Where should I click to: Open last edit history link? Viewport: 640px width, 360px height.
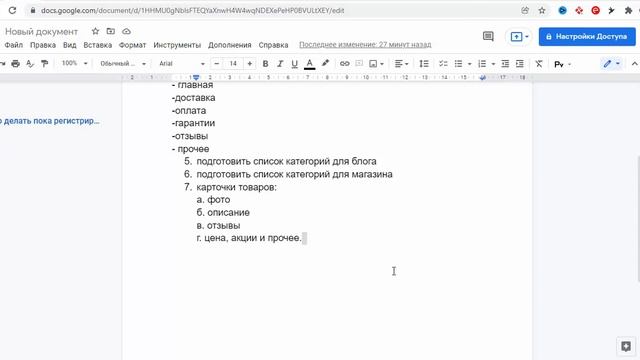[365, 44]
